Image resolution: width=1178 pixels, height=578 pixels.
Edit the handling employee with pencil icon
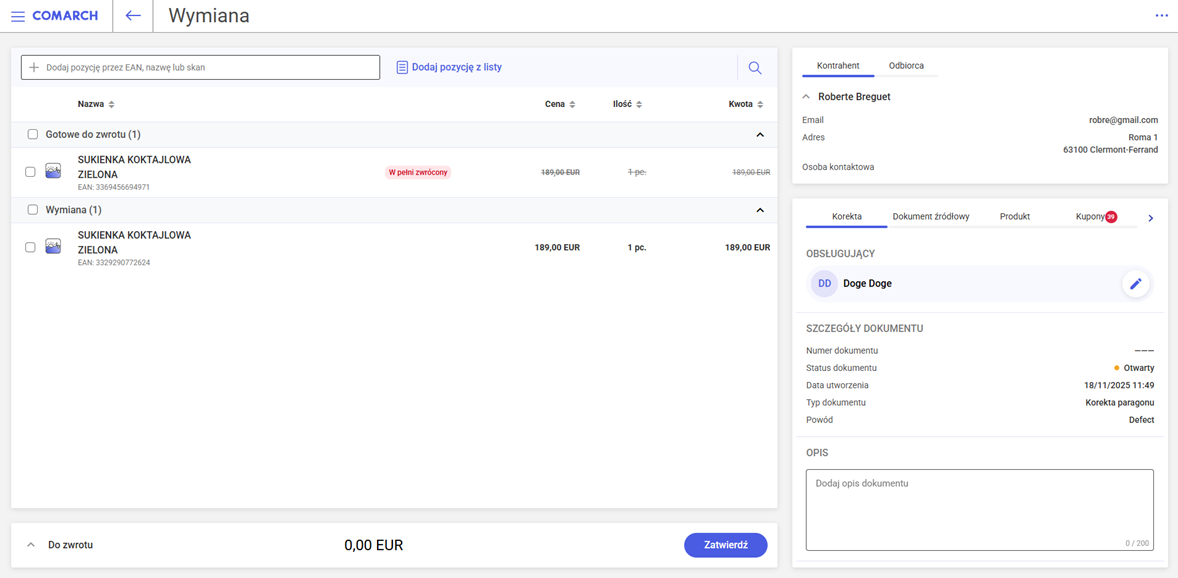(1135, 284)
